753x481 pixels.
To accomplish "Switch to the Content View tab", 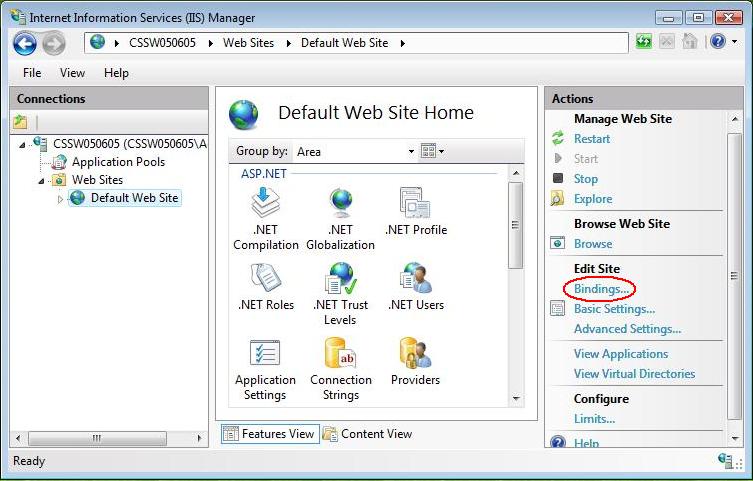I will click(x=368, y=434).
